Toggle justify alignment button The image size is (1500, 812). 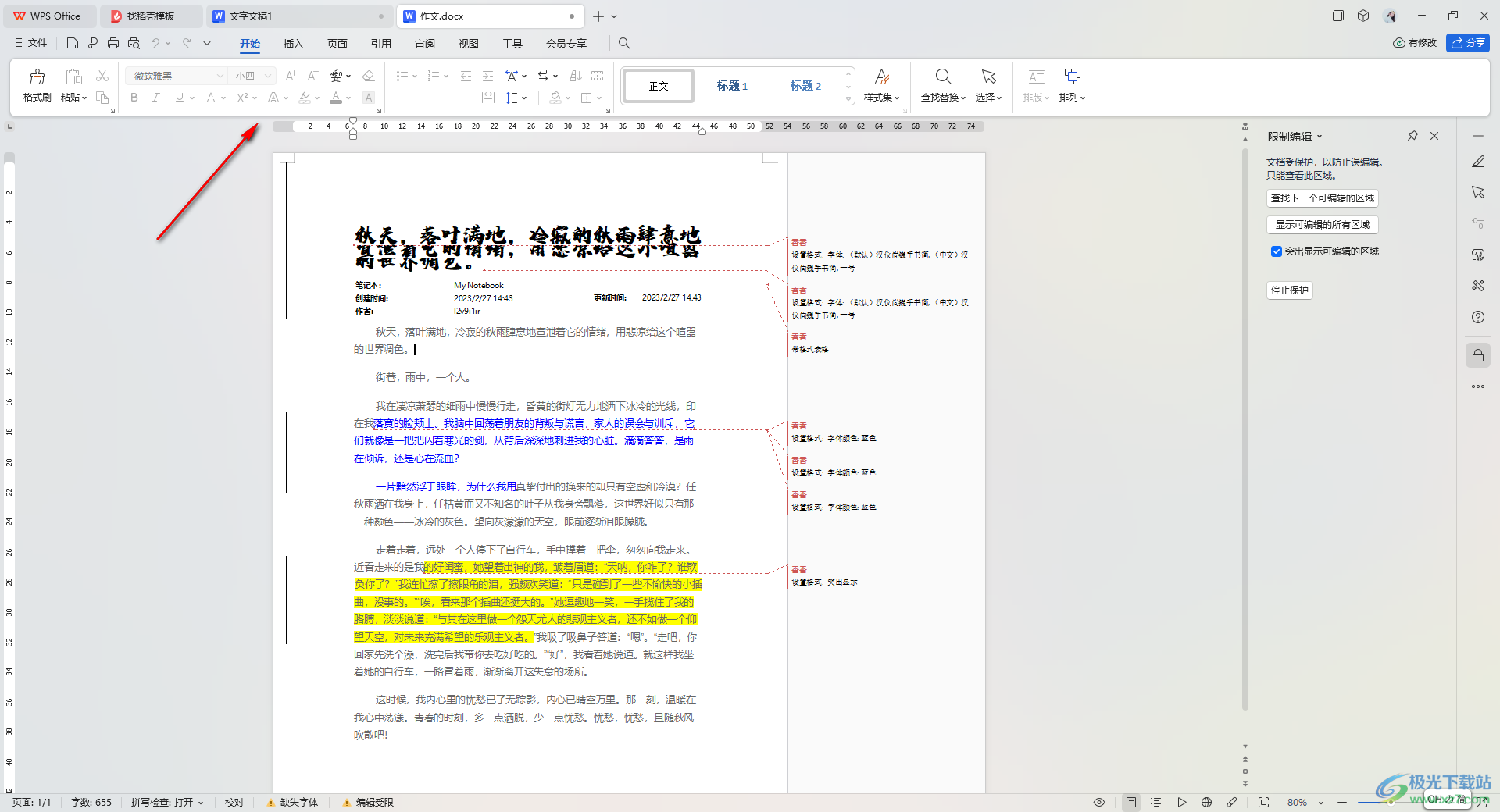point(466,98)
